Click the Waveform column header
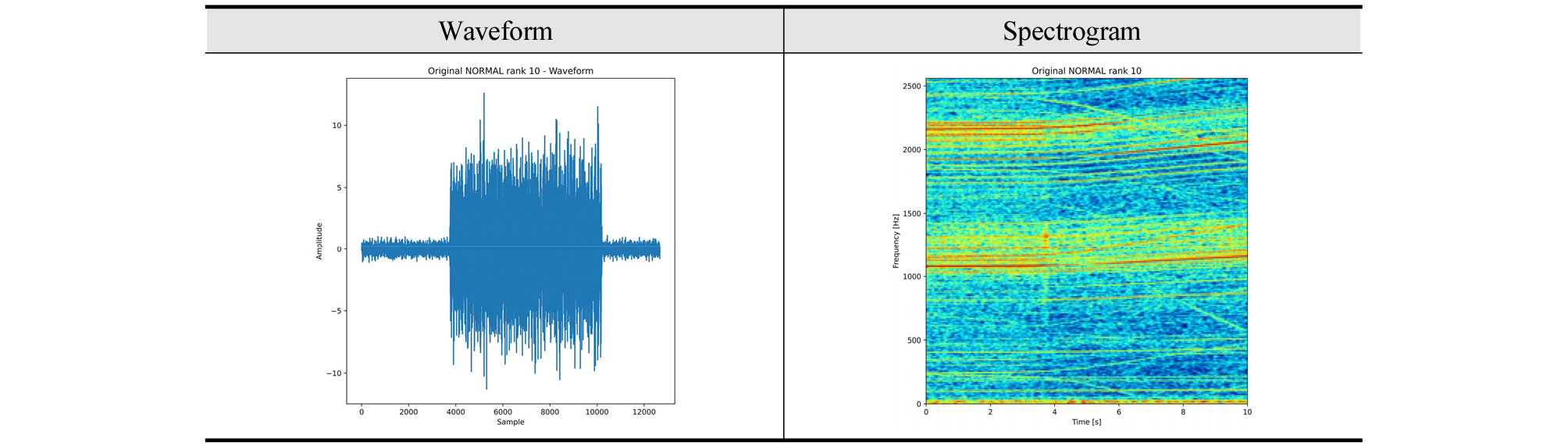This screenshot has height=446, width=1568. (495, 31)
